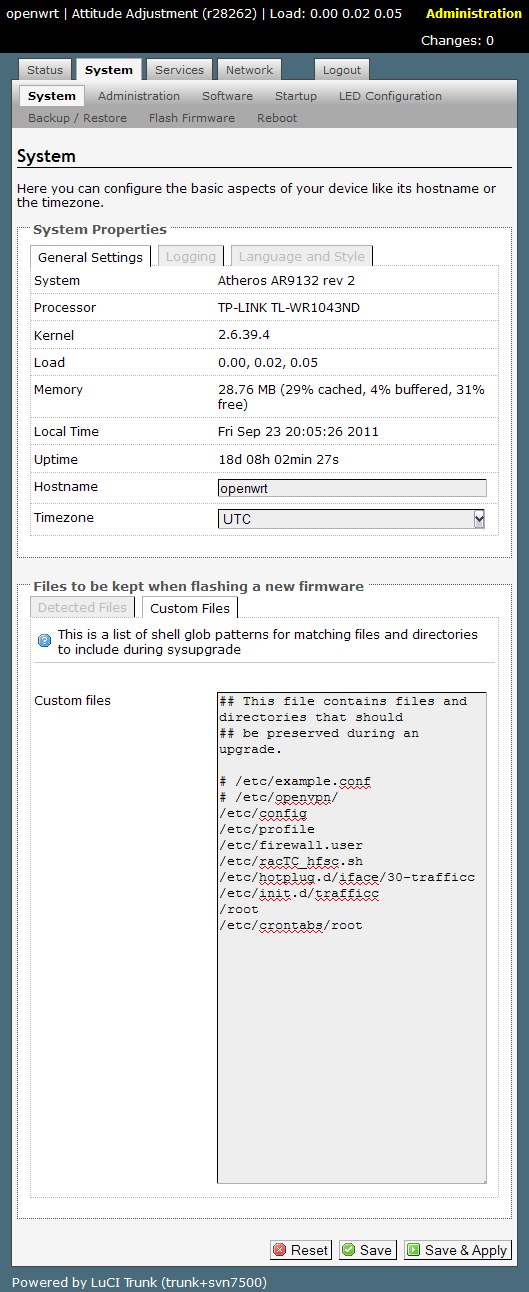Switch to Language and Style tab
The image size is (529, 1292).
303,257
